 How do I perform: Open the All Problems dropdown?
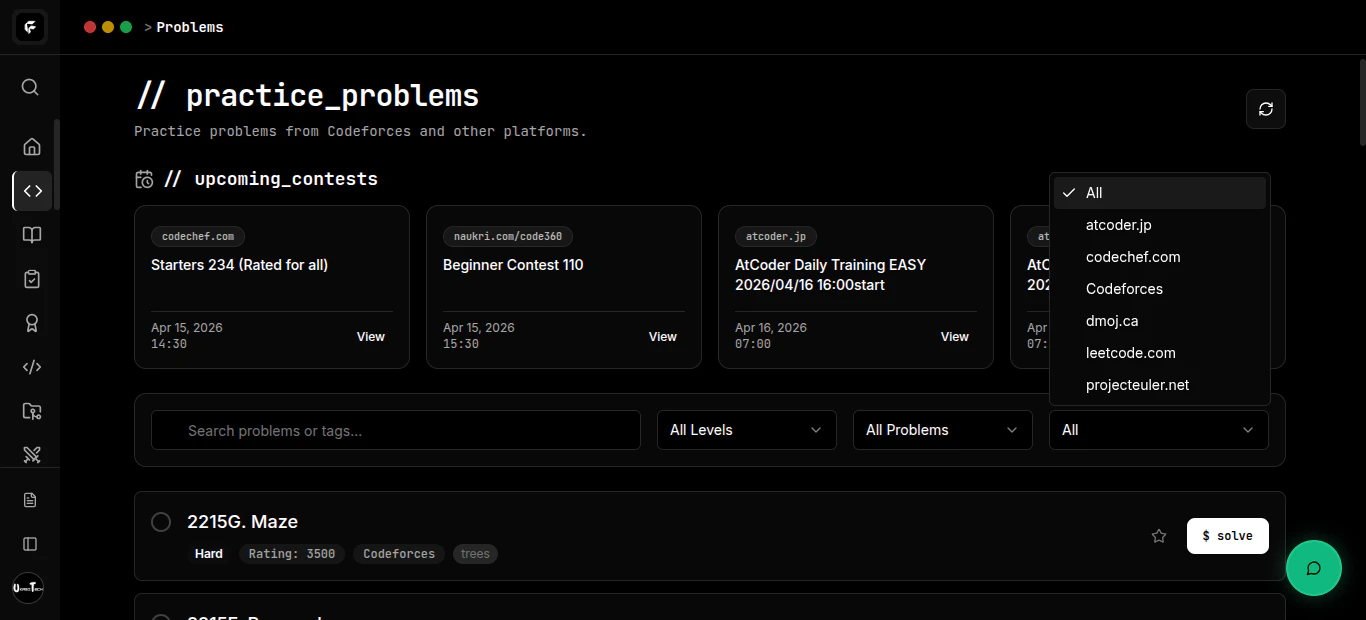coord(942,430)
